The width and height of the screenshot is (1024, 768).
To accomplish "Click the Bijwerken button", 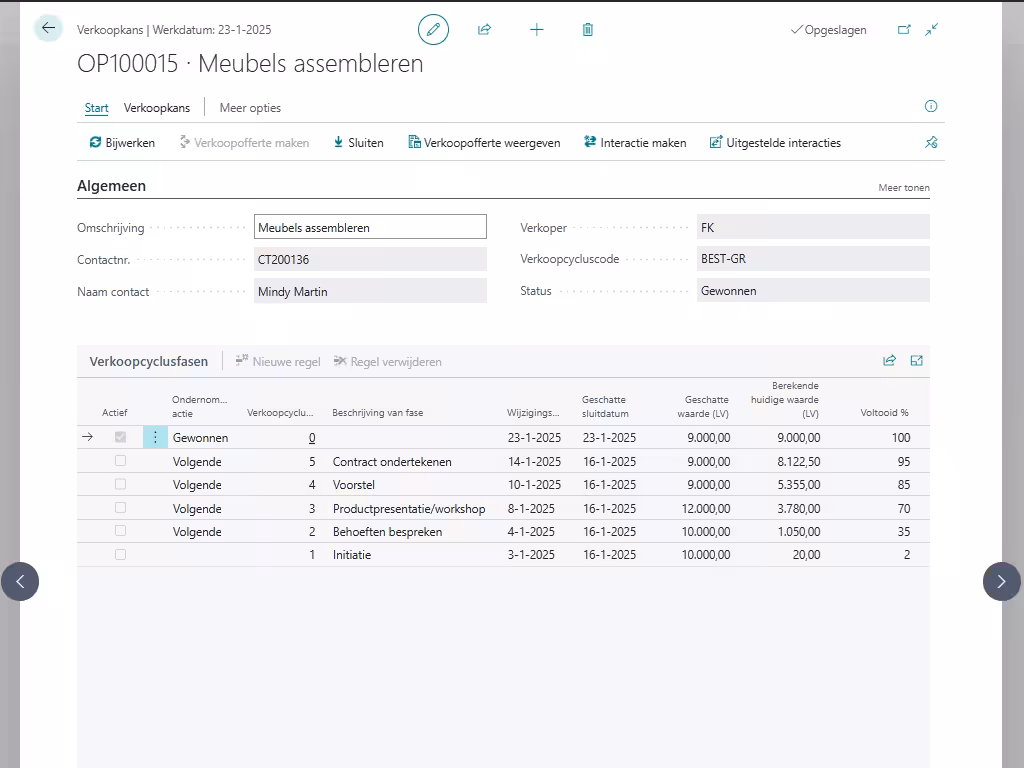I will click(122, 143).
